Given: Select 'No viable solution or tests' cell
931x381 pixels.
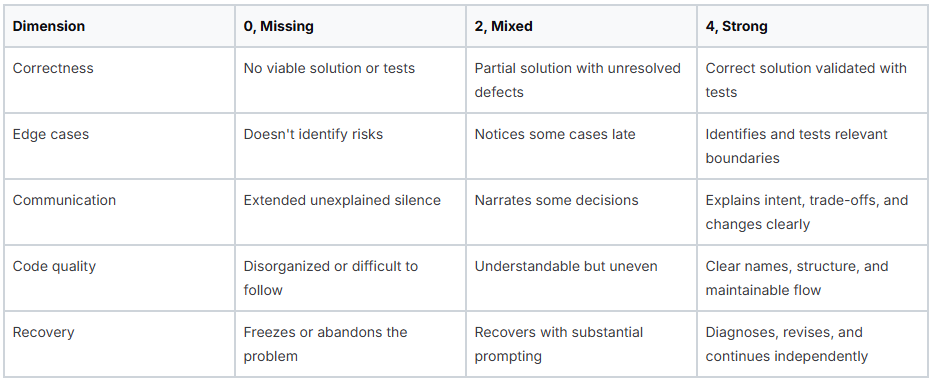Looking at the screenshot, I should click(350, 80).
